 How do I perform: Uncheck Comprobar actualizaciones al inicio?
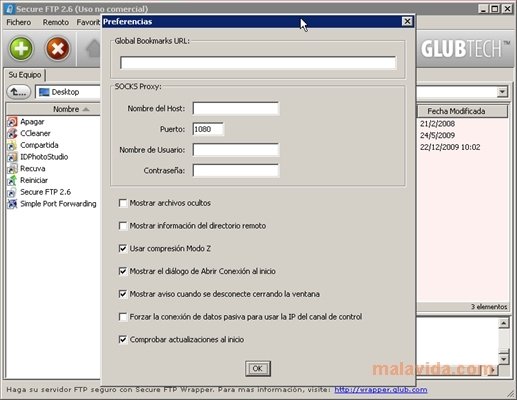(123, 339)
